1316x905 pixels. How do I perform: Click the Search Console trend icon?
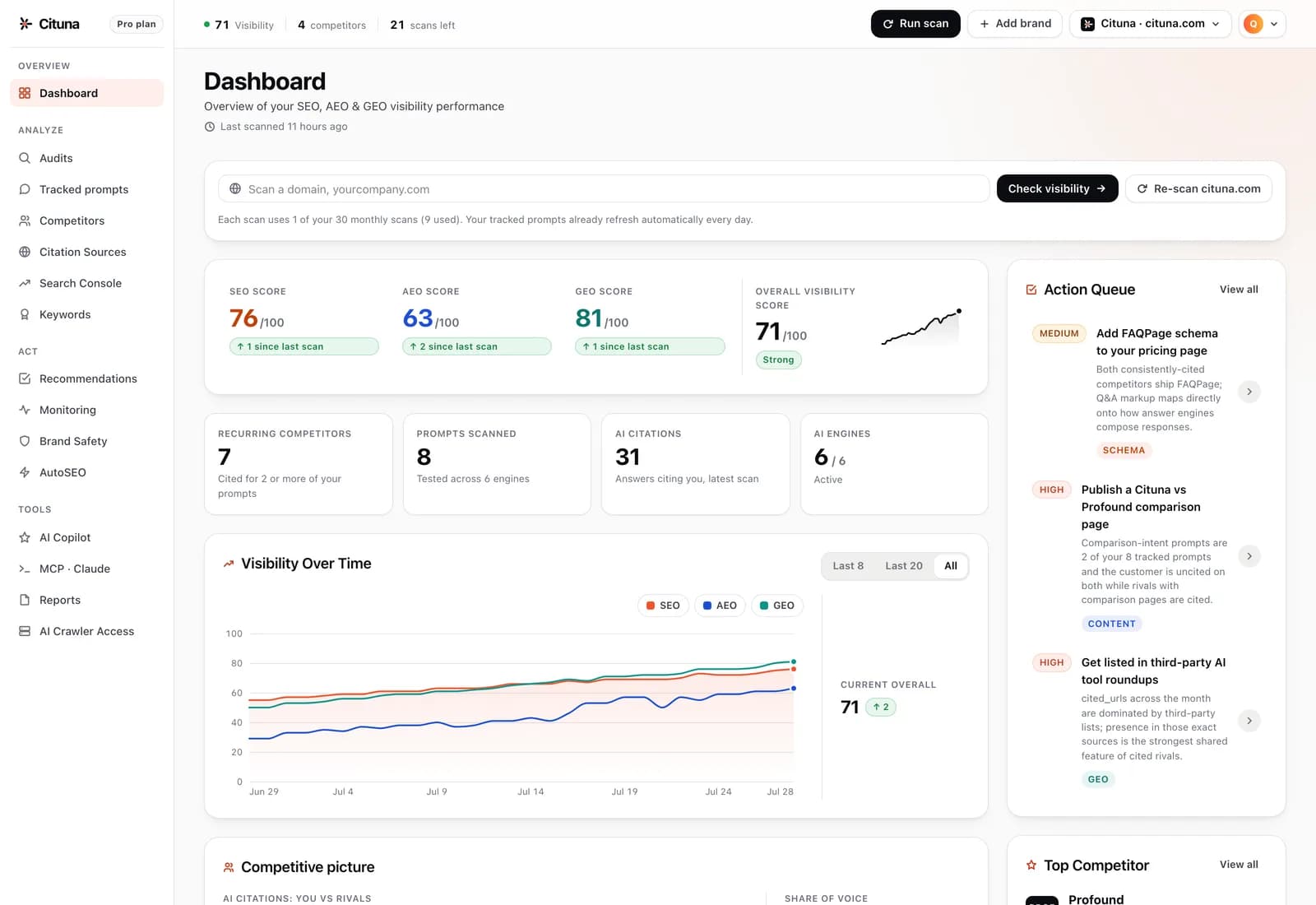click(25, 283)
